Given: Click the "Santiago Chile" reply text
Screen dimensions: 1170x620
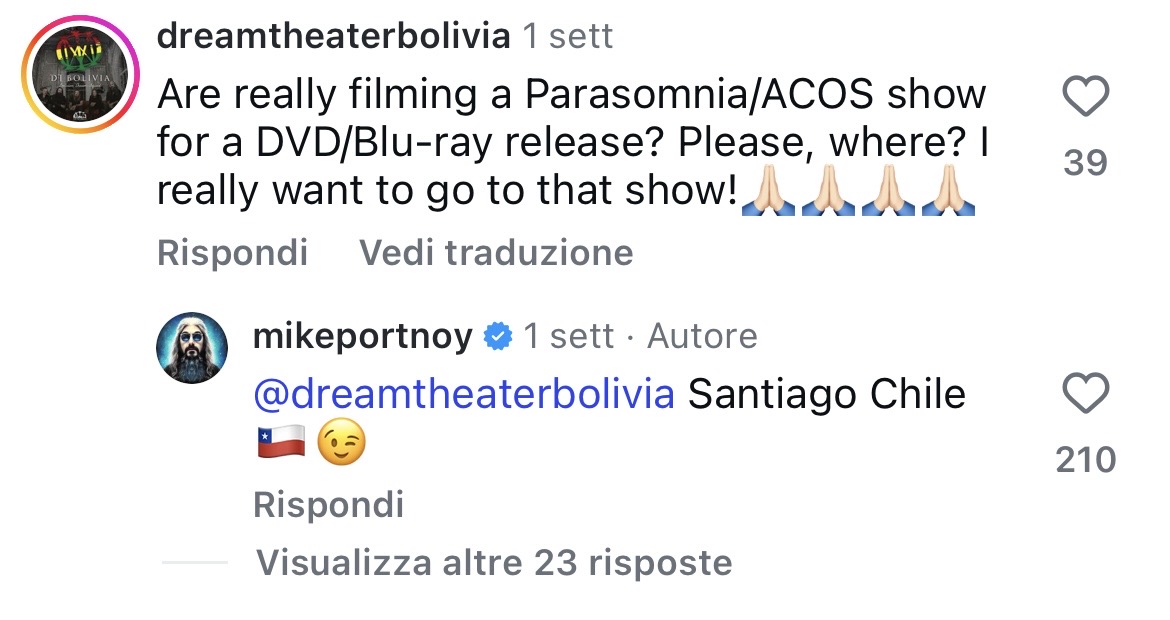Looking at the screenshot, I should (827, 394).
